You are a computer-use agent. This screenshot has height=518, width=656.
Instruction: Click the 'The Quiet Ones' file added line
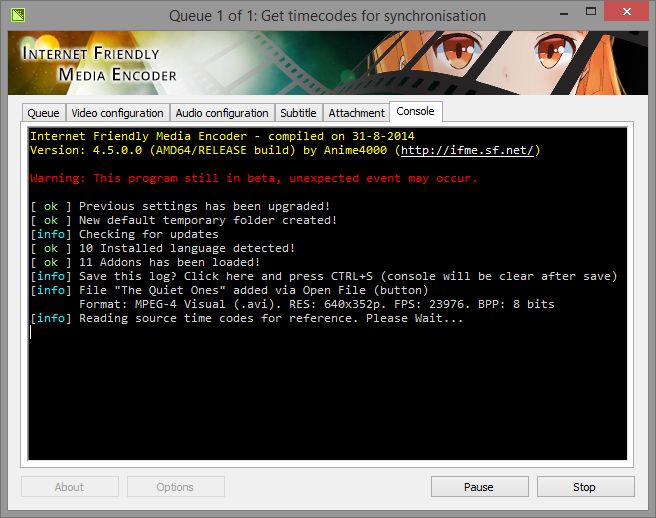pos(229,290)
